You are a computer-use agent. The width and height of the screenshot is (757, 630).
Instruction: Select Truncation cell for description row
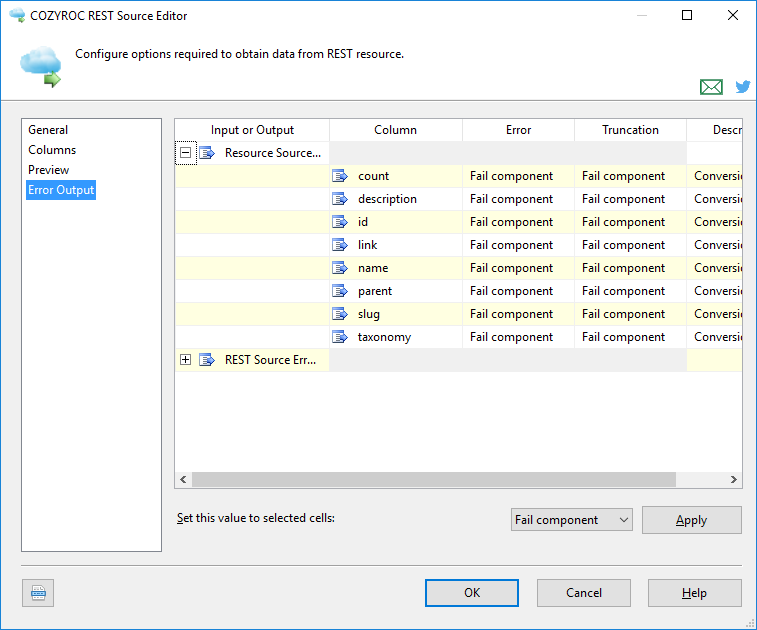631,199
